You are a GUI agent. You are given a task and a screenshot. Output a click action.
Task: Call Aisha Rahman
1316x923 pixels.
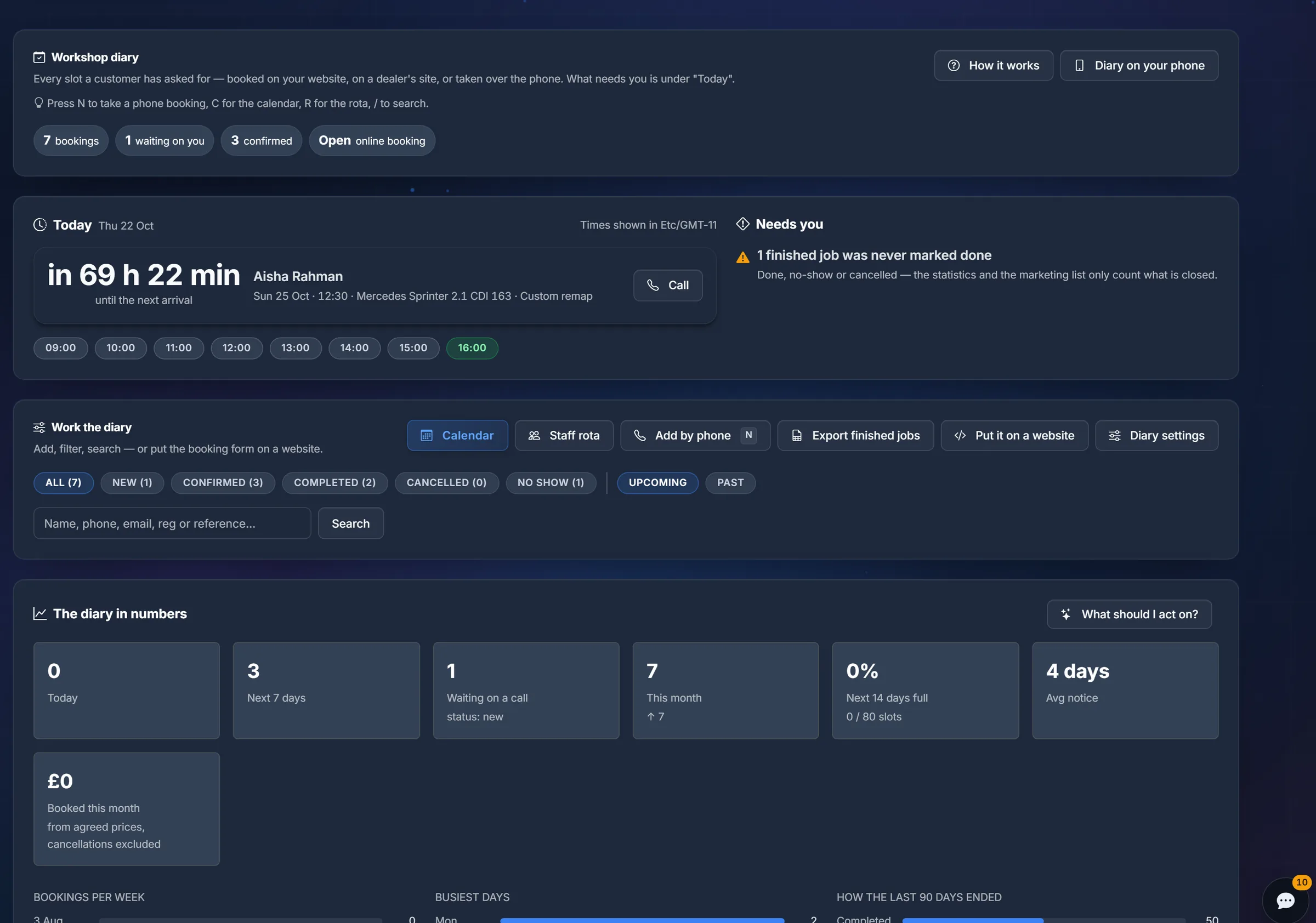667,286
